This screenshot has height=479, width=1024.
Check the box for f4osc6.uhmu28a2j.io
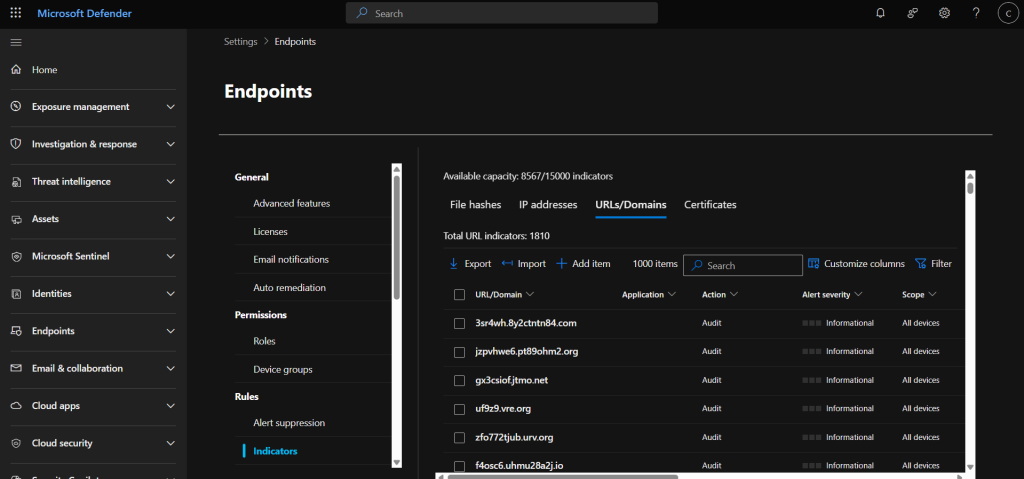pos(459,466)
